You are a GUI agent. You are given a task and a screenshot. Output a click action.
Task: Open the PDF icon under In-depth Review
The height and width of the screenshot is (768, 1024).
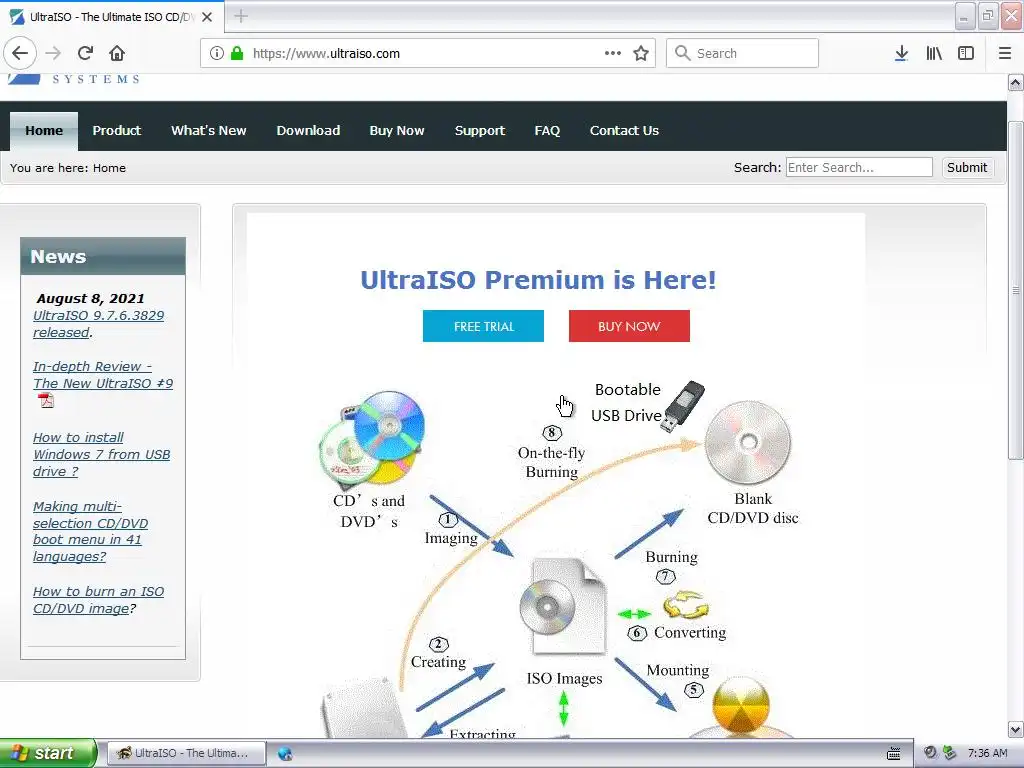tap(46, 400)
